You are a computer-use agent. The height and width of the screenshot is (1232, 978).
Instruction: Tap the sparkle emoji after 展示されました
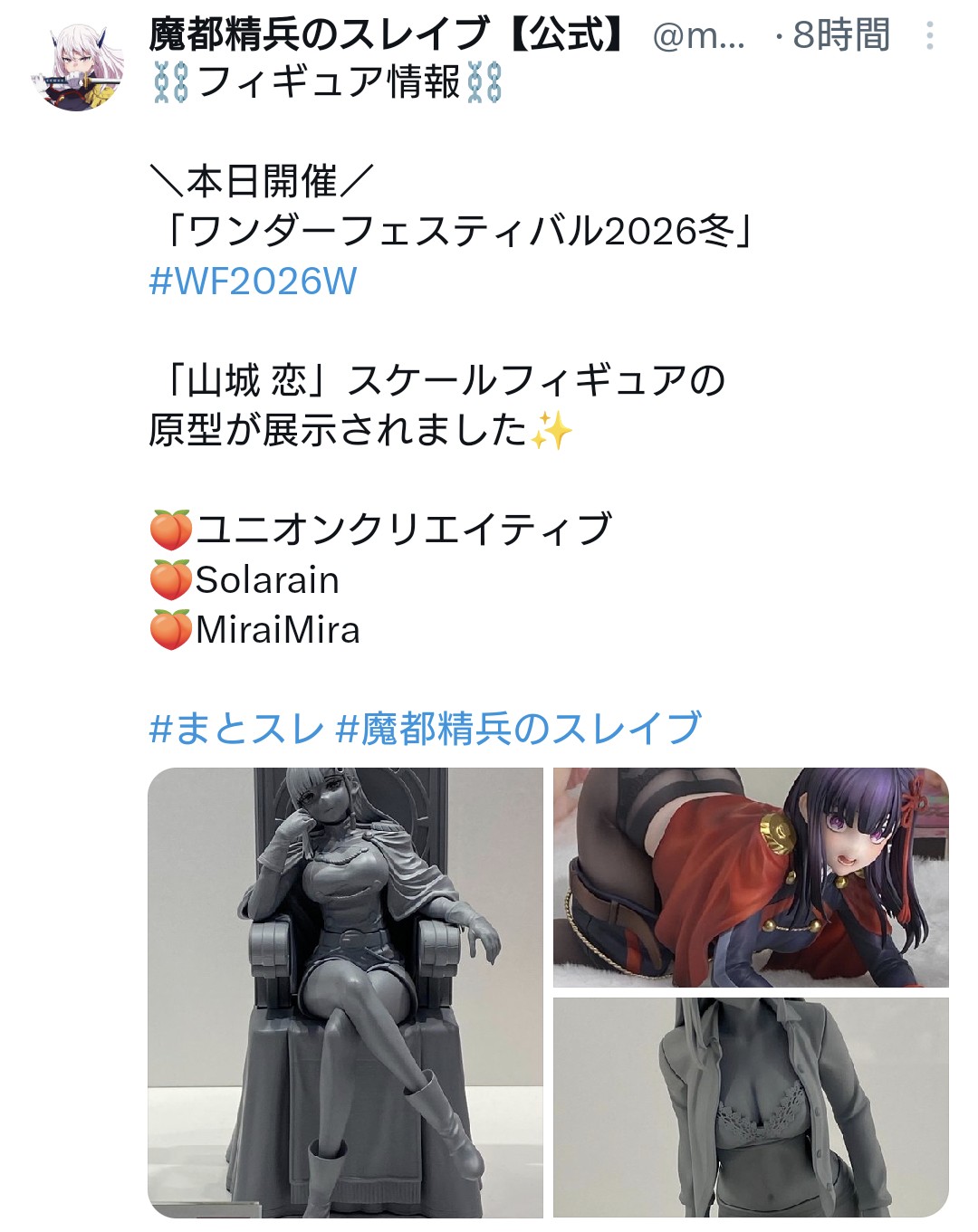(551, 430)
